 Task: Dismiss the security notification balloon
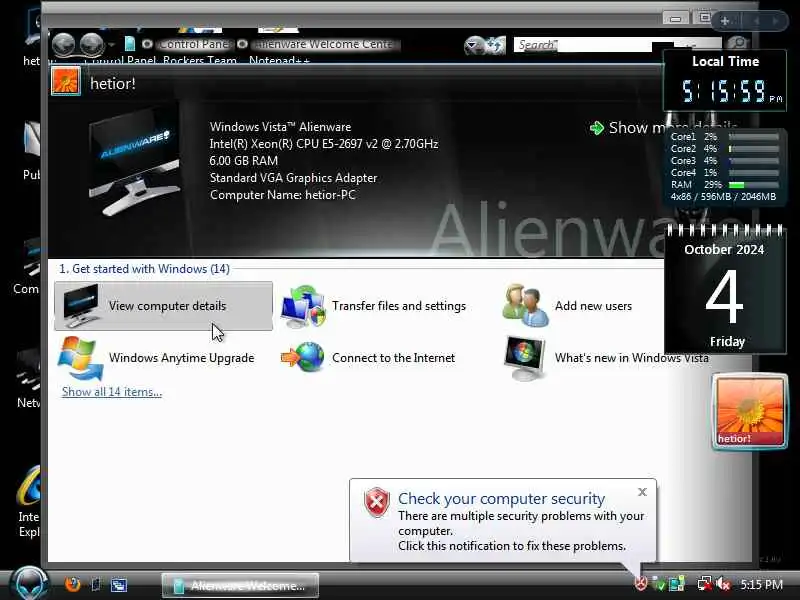click(x=642, y=492)
